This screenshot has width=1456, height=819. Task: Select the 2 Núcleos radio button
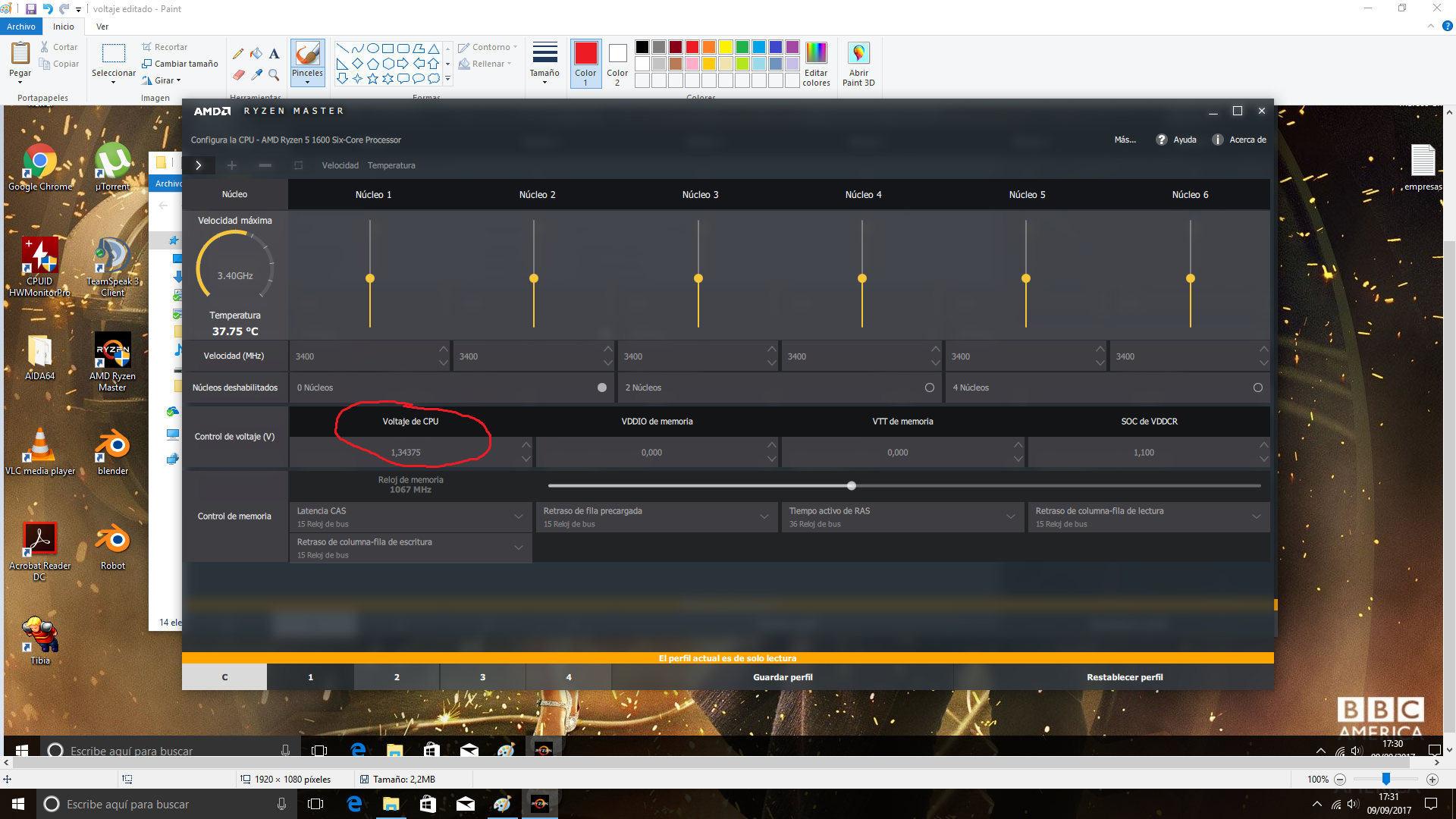point(930,388)
